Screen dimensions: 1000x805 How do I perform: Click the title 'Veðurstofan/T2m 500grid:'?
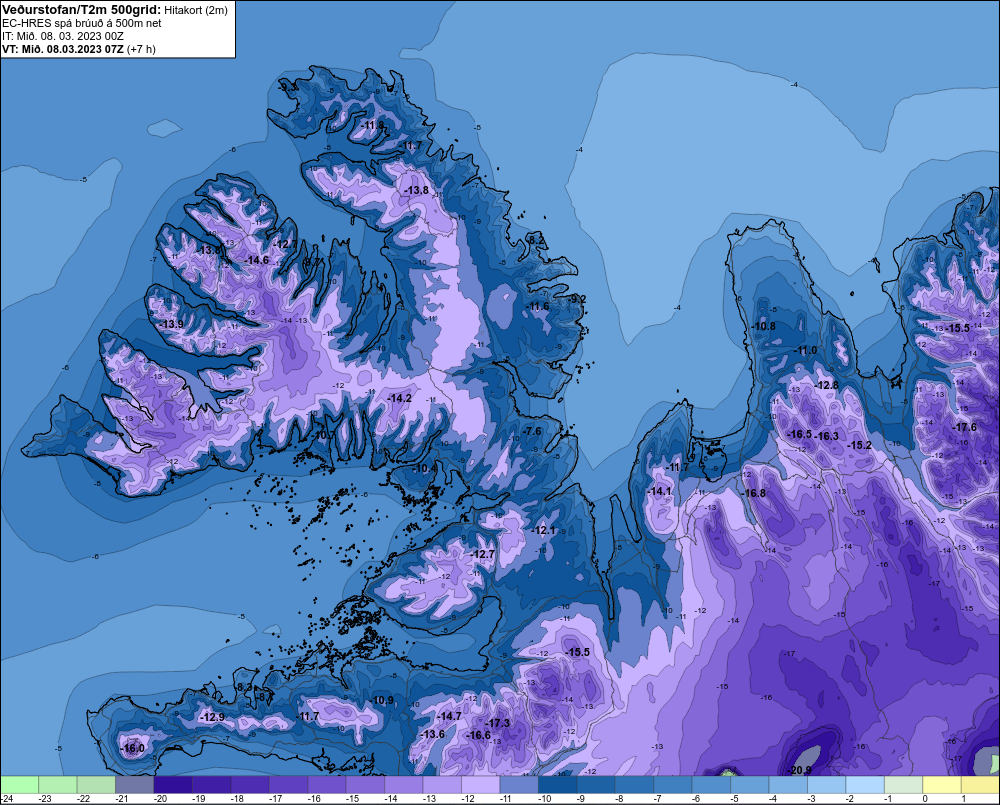pyautogui.click(x=81, y=10)
